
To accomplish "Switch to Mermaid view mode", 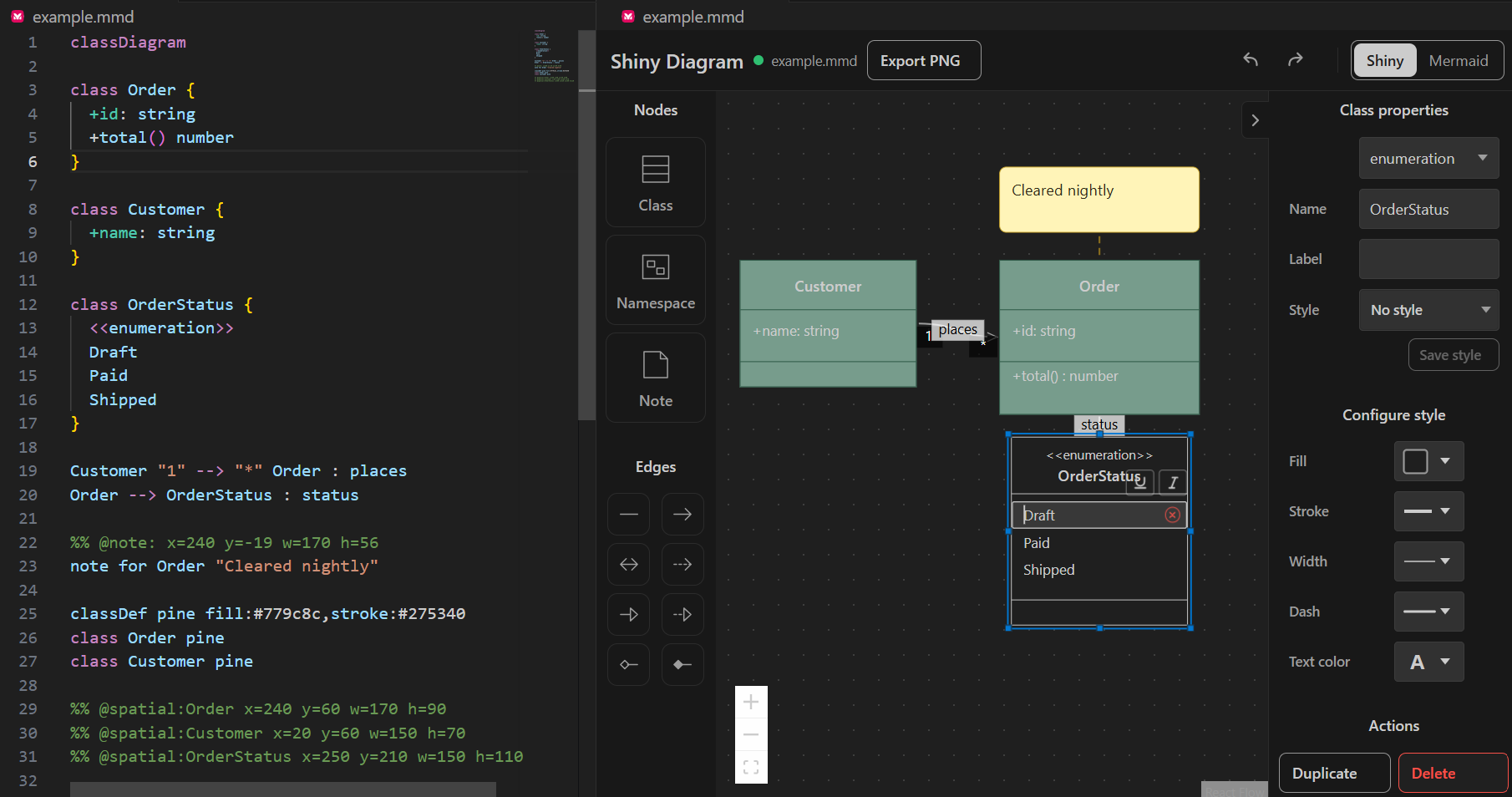I will tap(1459, 60).
